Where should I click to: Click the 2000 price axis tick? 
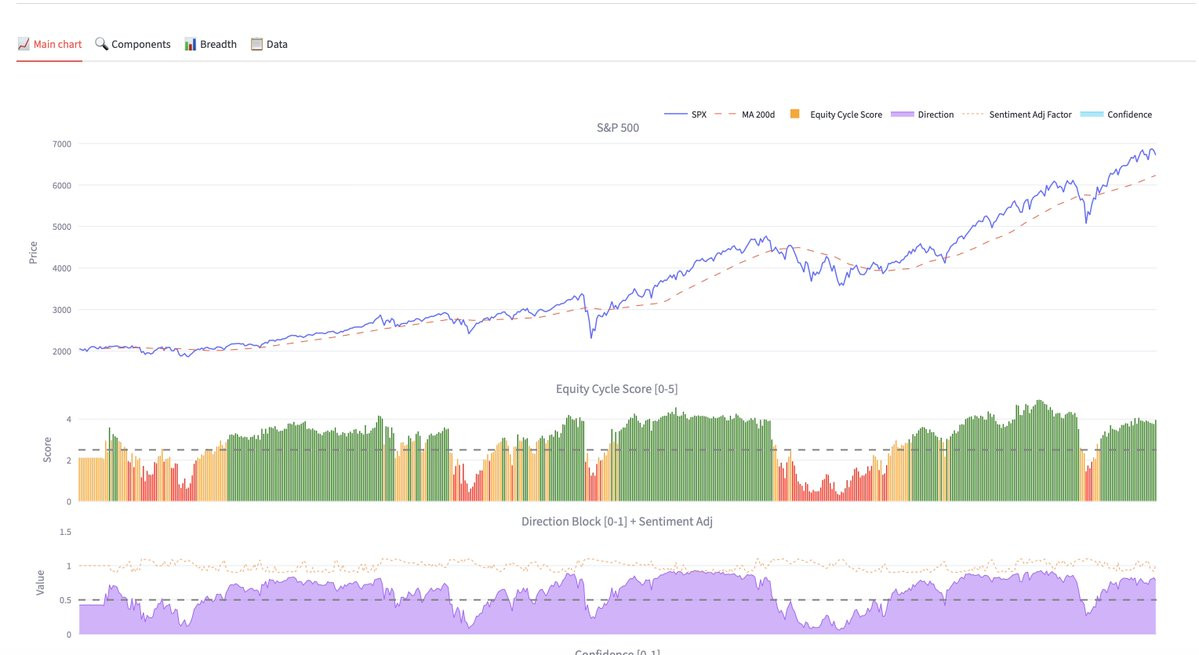[62, 352]
